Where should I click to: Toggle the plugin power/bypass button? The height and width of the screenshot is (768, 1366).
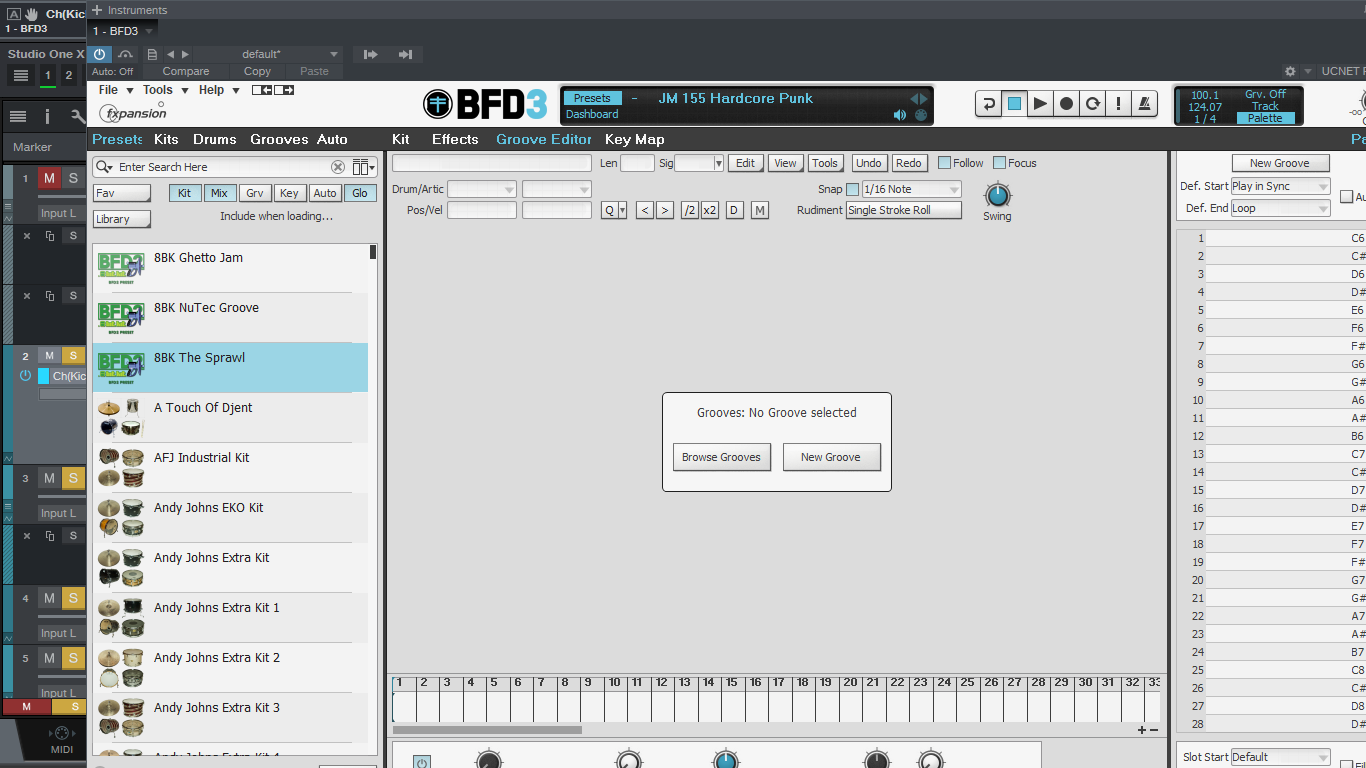[x=99, y=54]
